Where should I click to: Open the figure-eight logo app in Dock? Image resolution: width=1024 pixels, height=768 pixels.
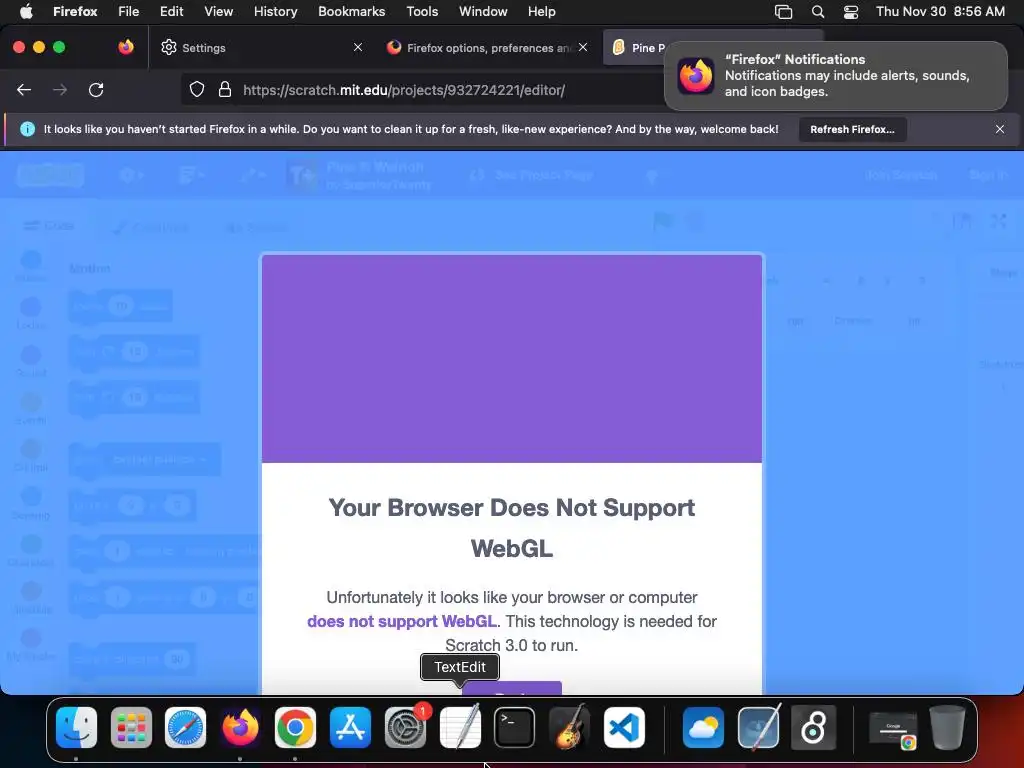813,728
